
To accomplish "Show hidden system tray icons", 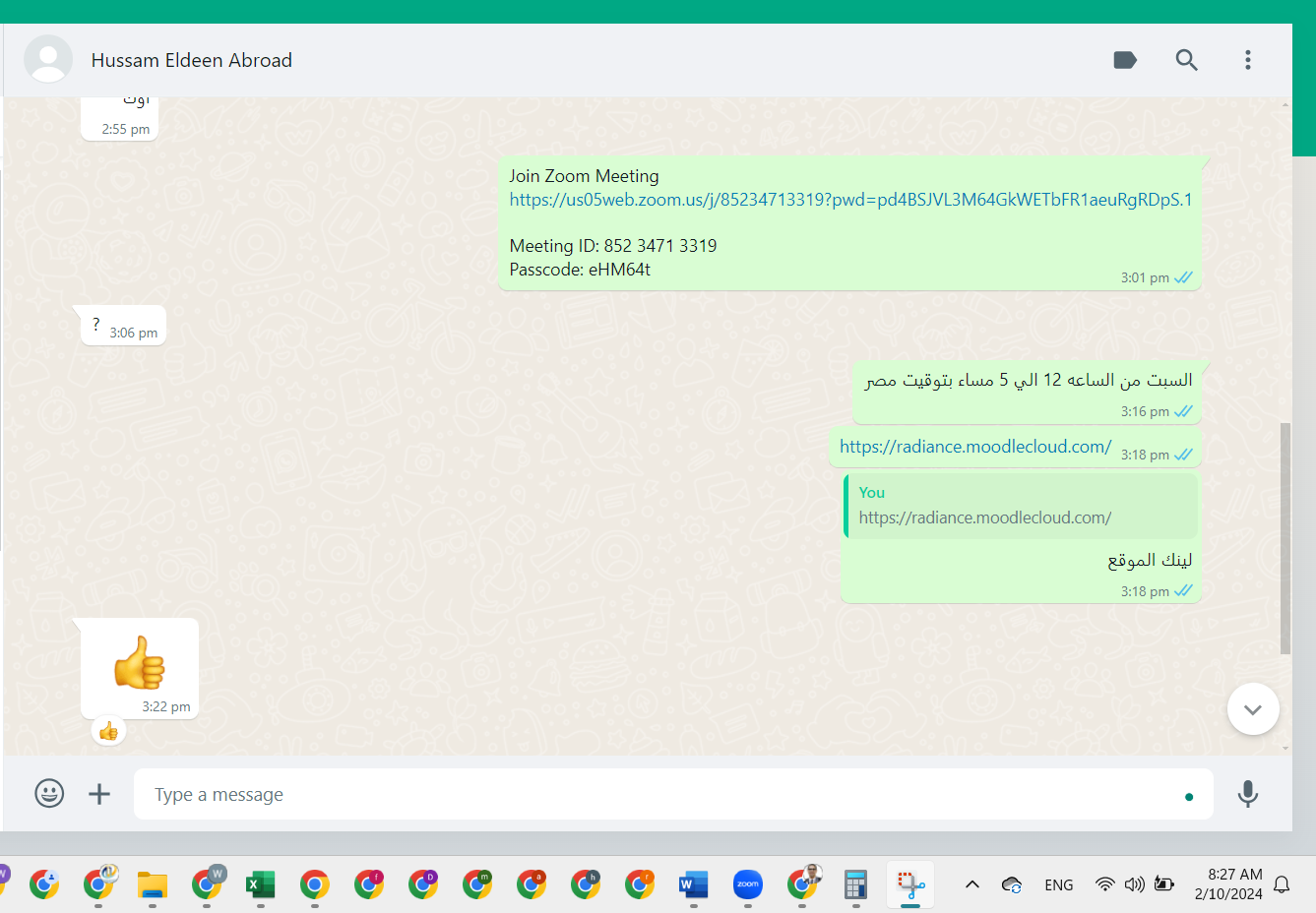I will coord(972,884).
